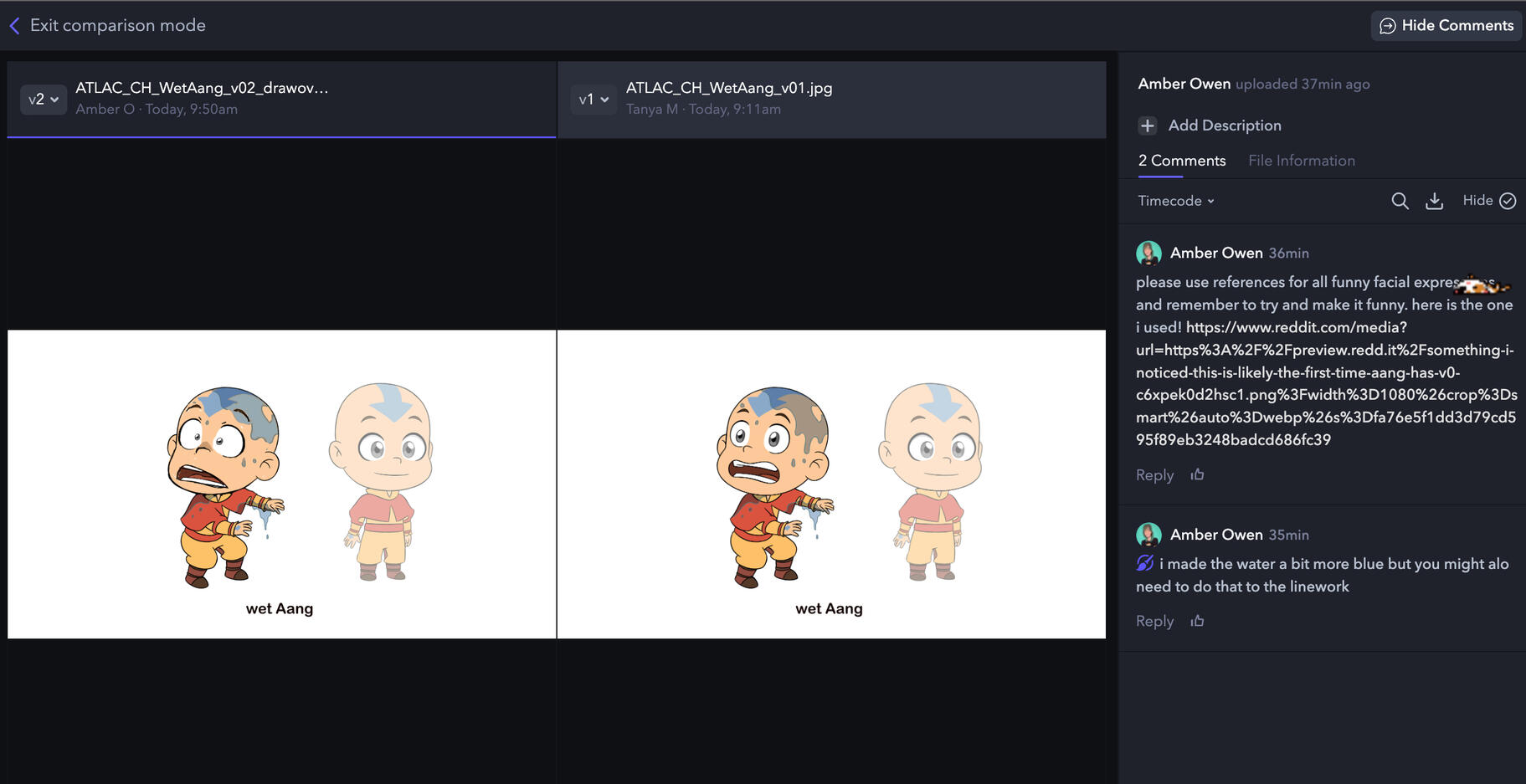Toggle Hide completed comments checkmark
1526x784 pixels.
tap(1507, 201)
